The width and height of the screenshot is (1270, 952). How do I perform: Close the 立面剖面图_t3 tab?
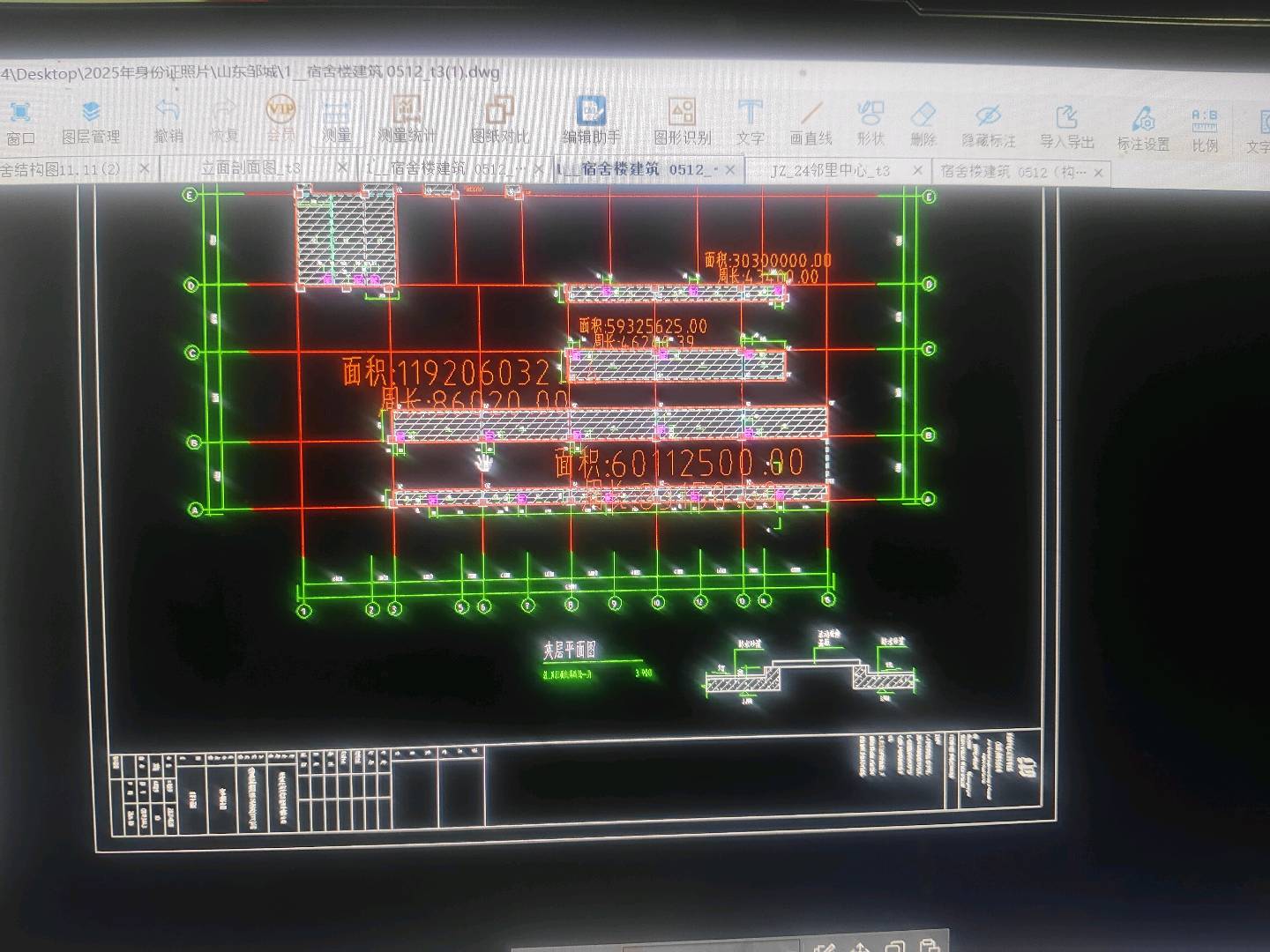pyautogui.click(x=342, y=167)
